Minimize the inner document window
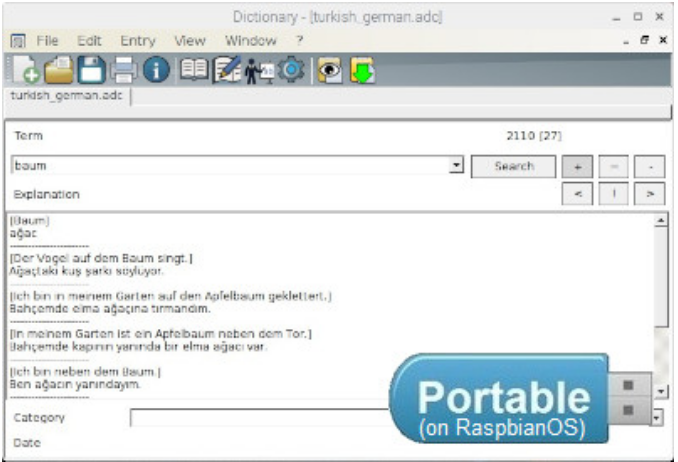The height and width of the screenshot is (462, 678). 626,42
